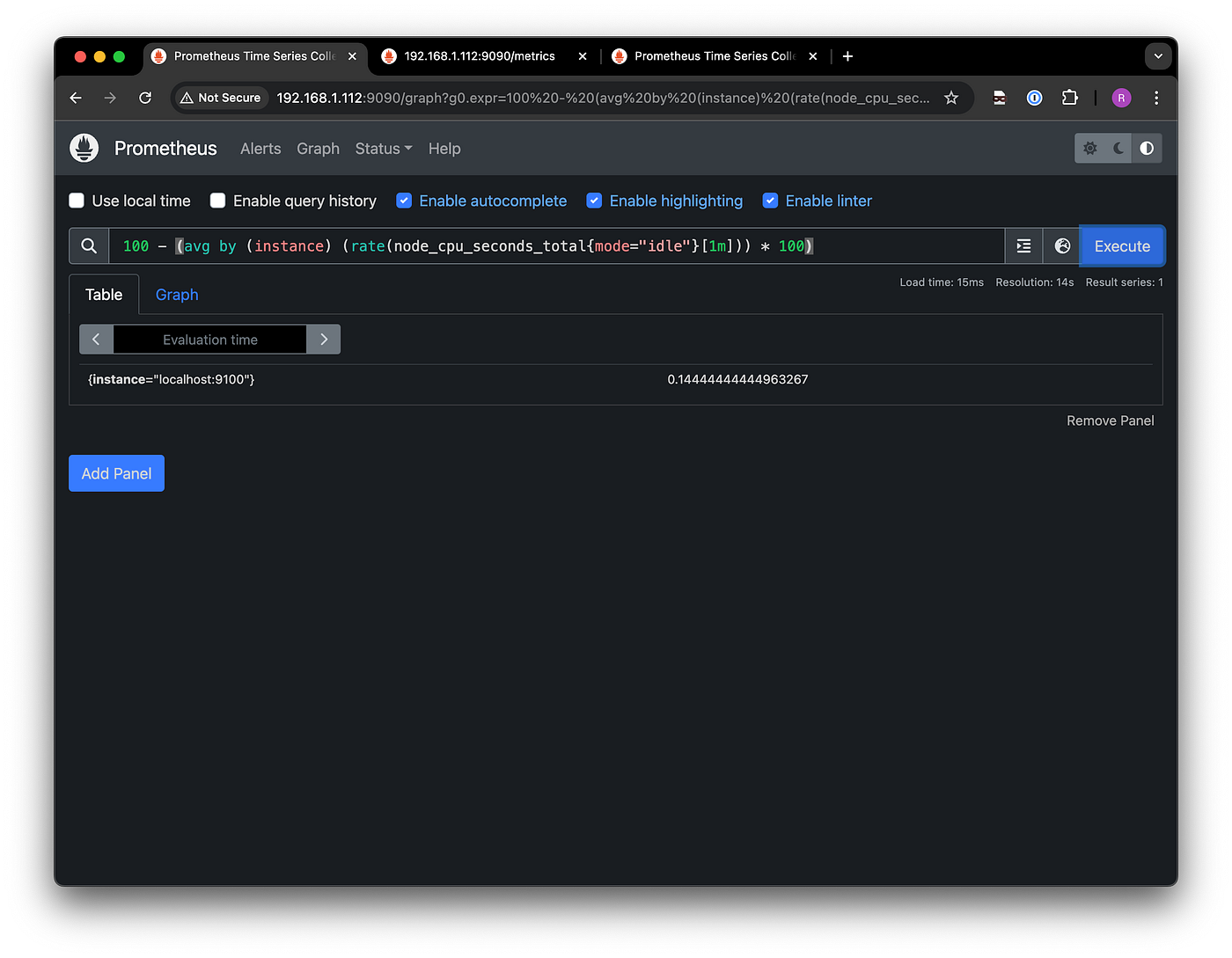Switch to dark theme moon icon
The width and height of the screenshot is (1232, 958).
[x=1118, y=149]
